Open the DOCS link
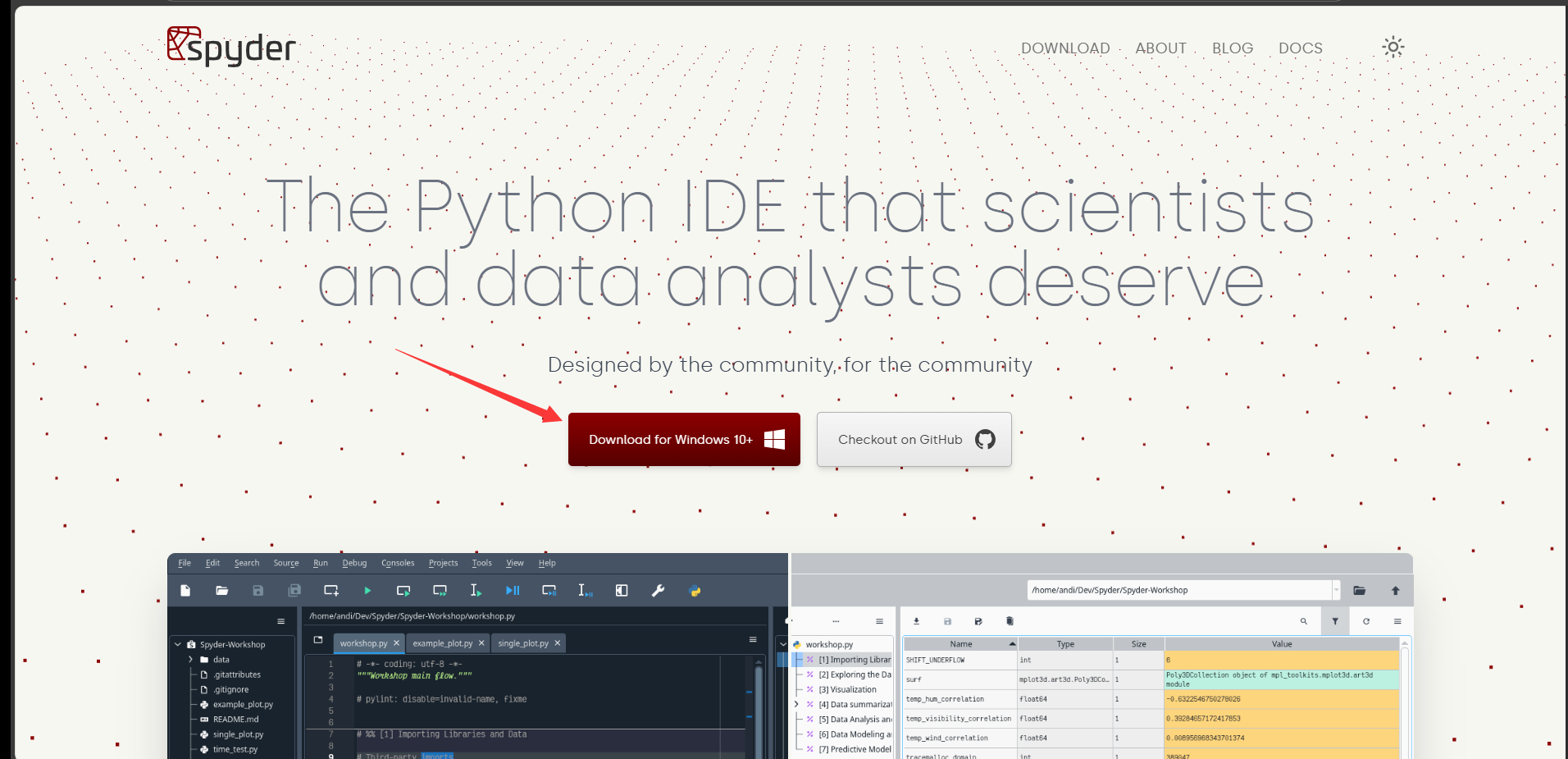 [1301, 48]
